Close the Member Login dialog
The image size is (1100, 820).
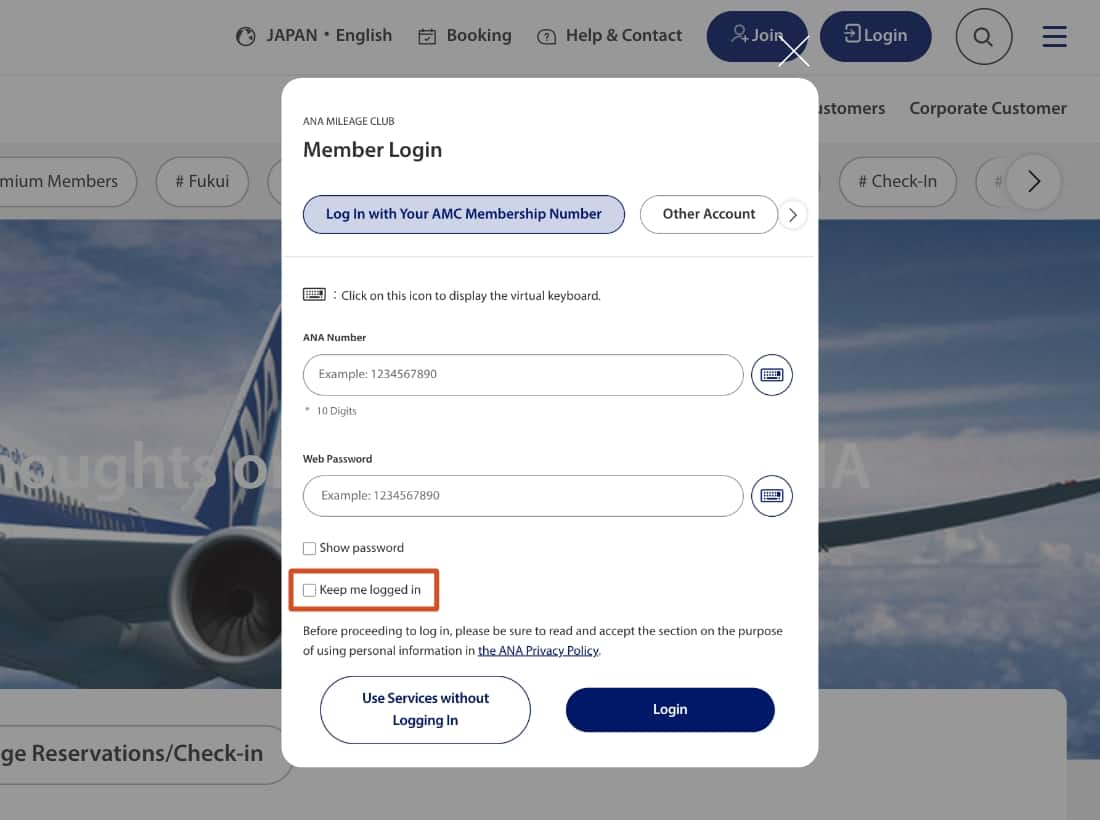(794, 51)
